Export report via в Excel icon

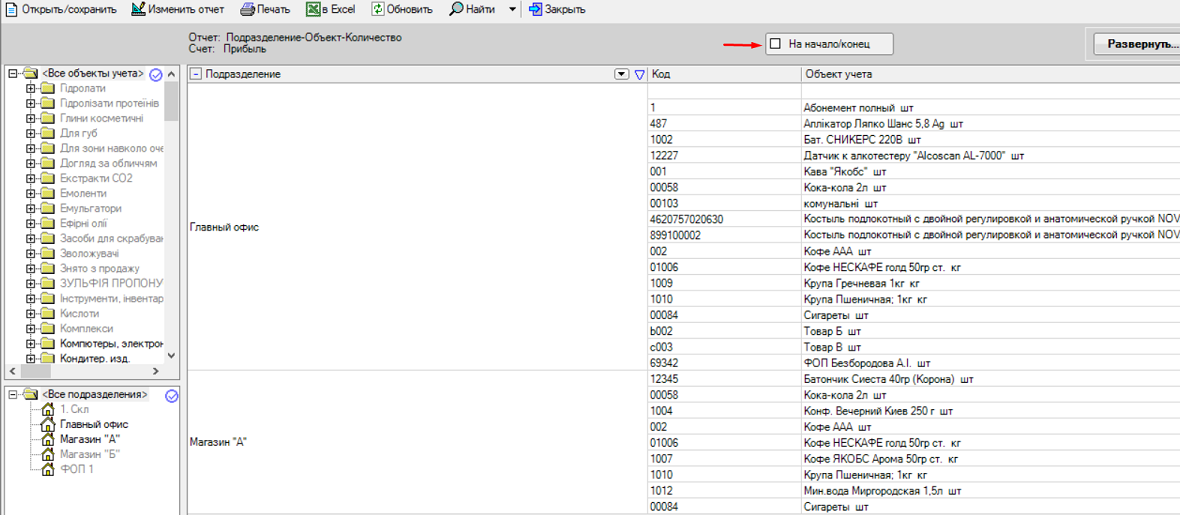(313, 9)
